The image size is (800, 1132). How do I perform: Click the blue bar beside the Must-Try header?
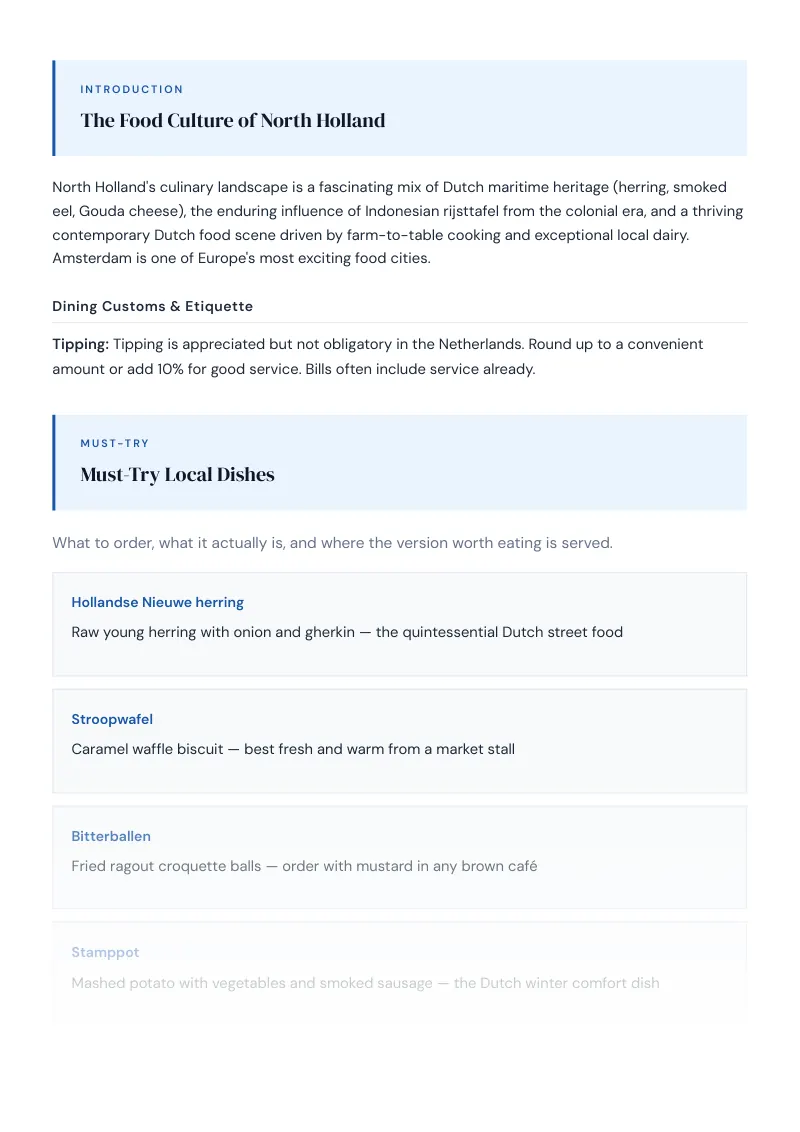pos(54,463)
